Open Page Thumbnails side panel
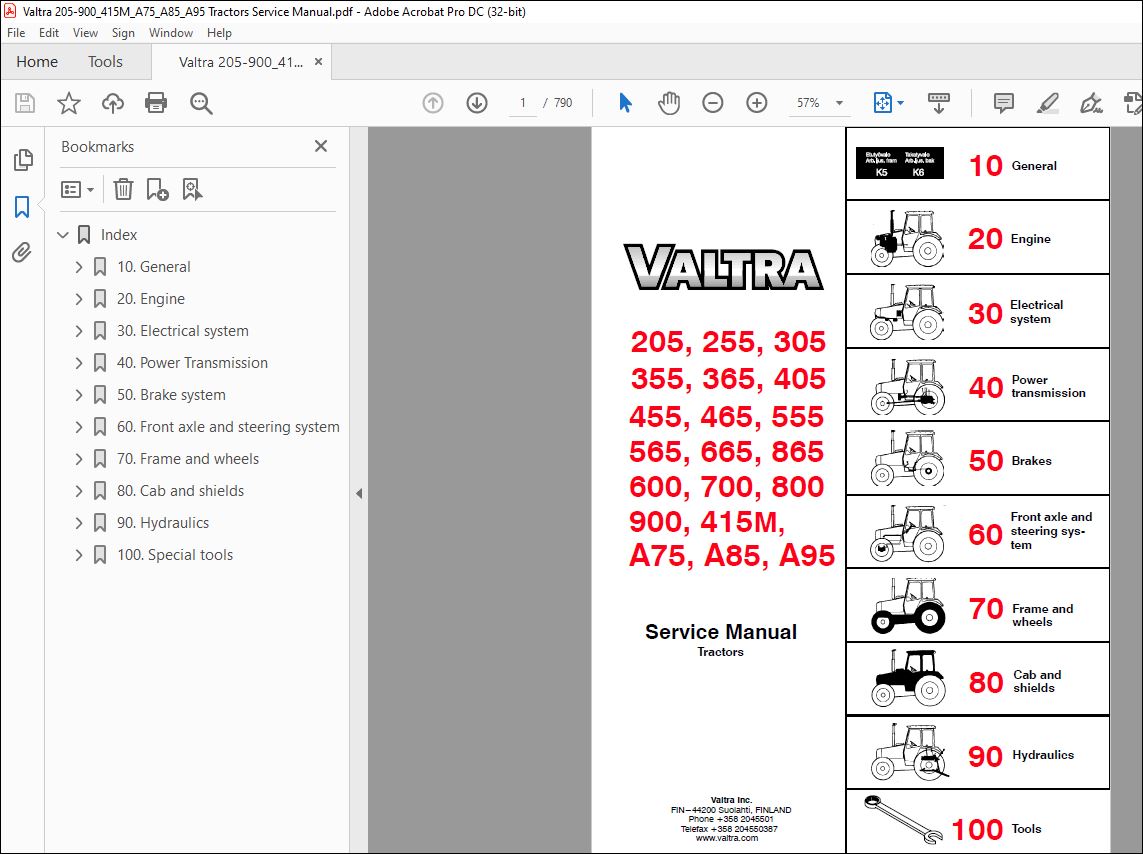The height and width of the screenshot is (854, 1143). pos(23,160)
